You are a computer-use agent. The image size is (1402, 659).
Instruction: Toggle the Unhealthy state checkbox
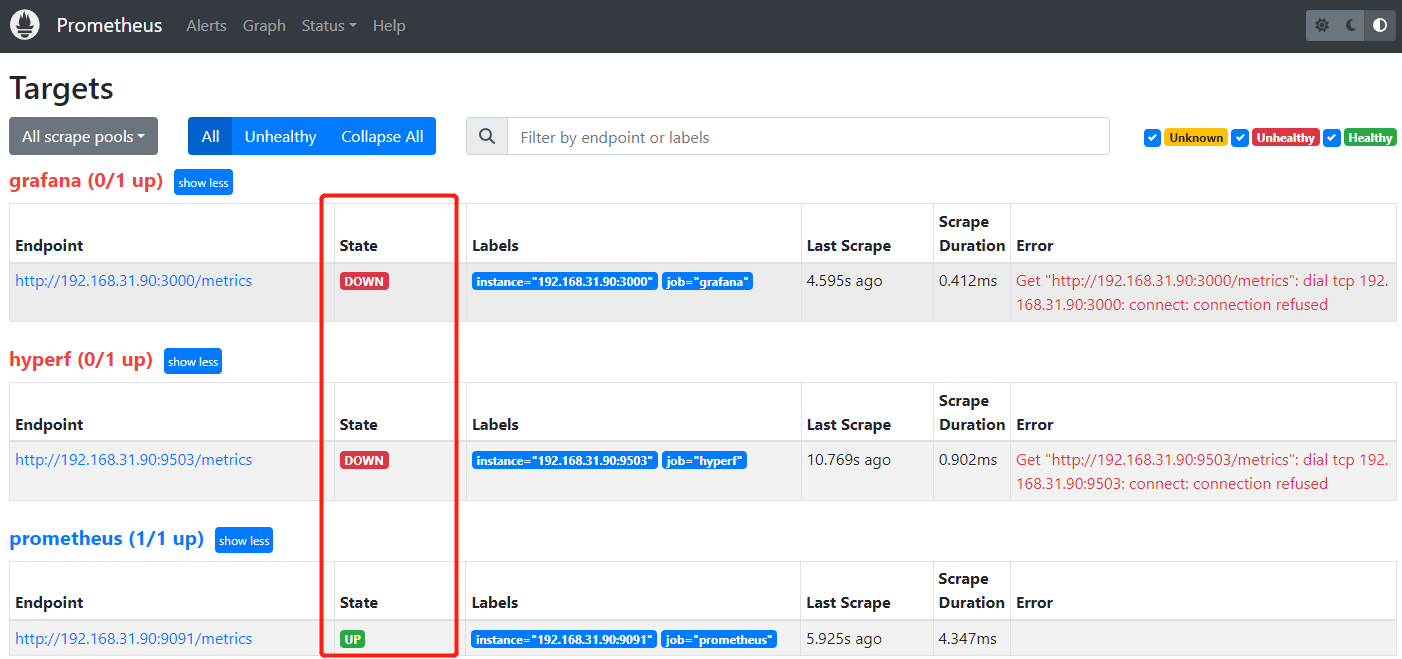pos(1240,138)
